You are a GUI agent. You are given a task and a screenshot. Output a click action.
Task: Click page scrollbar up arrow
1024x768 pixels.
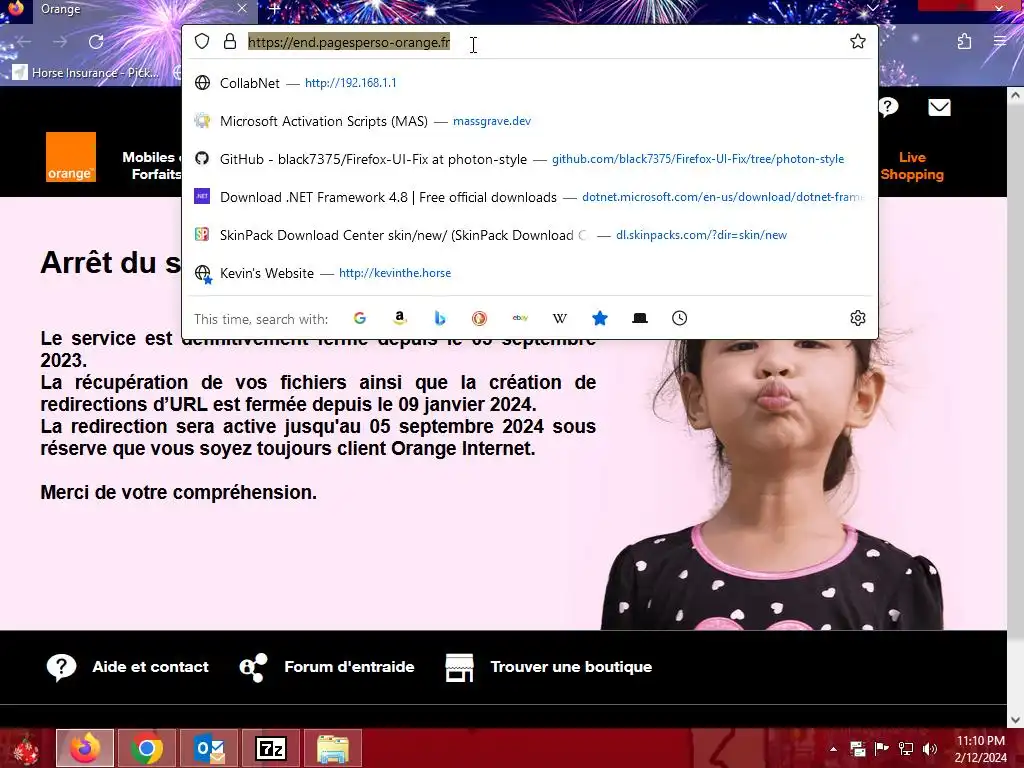click(x=1016, y=95)
